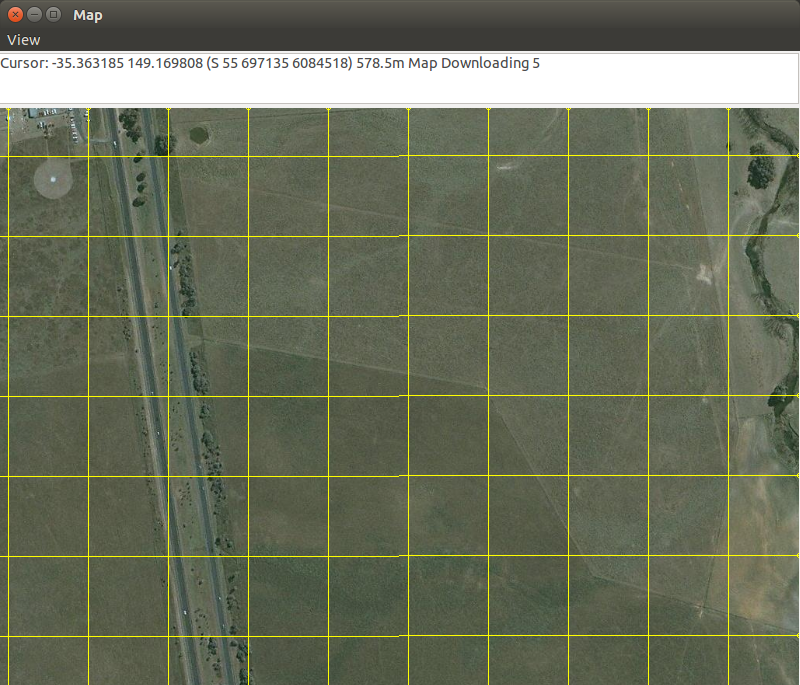Viewport: 800px width, 685px height.
Task: Maximize the Map window
Action: [x=53, y=15]
